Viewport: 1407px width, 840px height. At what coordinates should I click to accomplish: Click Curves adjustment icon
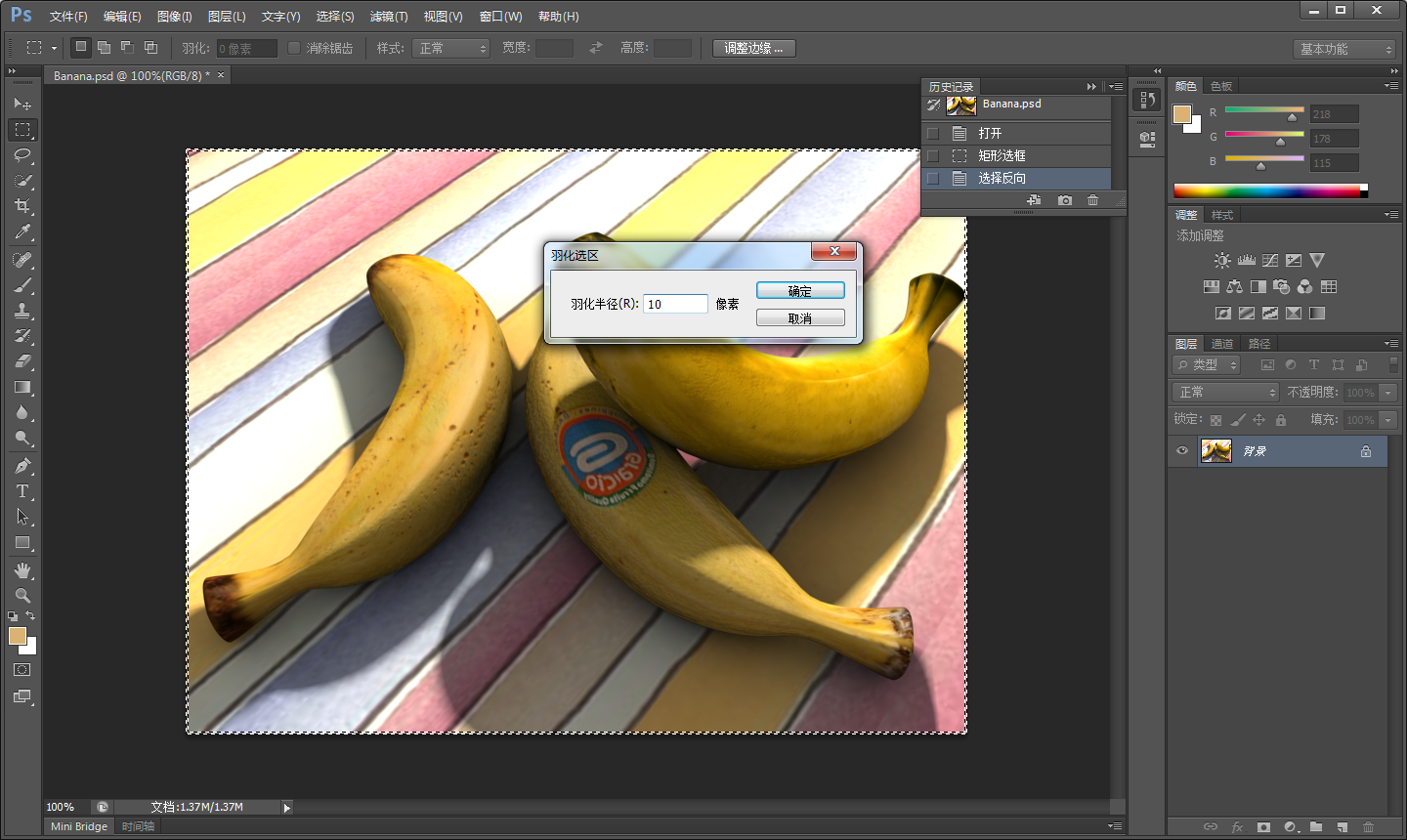point(1270,261)
